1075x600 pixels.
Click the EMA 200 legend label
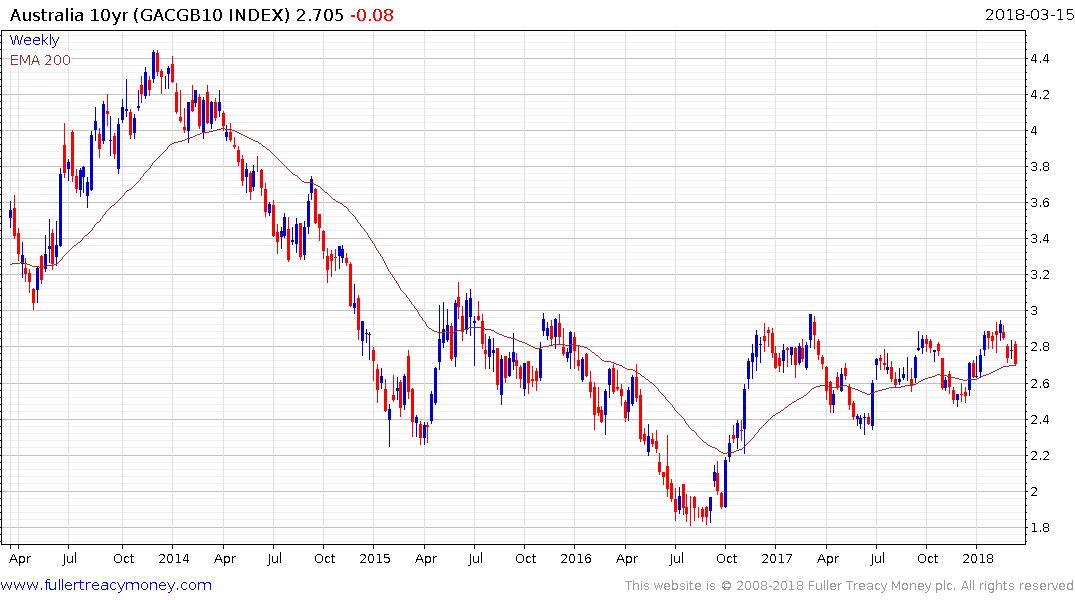(40, 60)
